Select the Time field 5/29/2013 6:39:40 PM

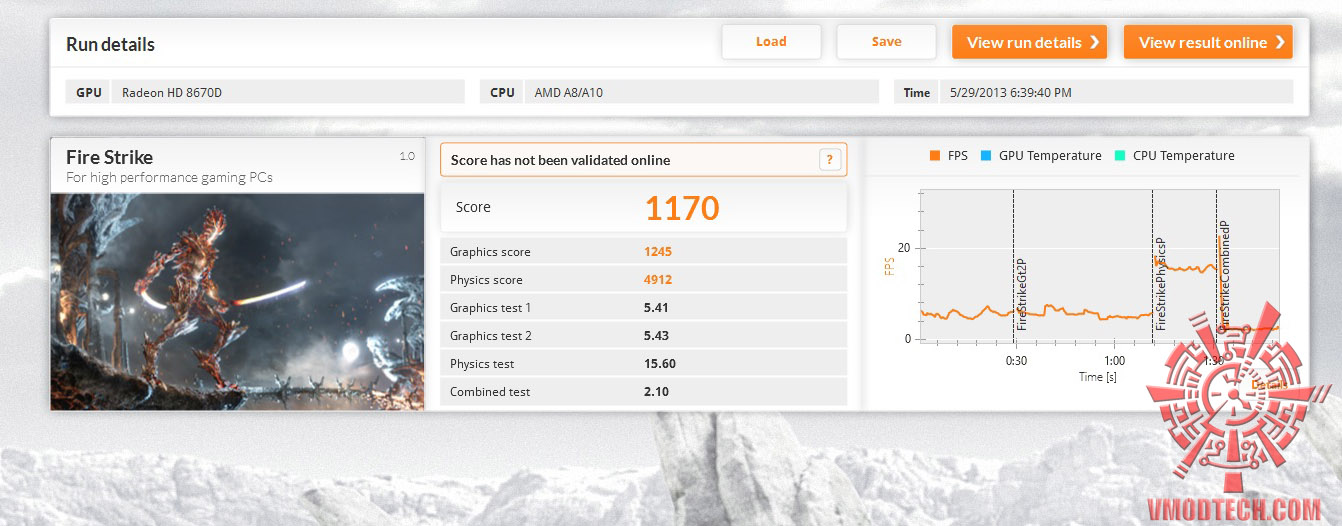pyautogui.click(x=1116, y=92)
